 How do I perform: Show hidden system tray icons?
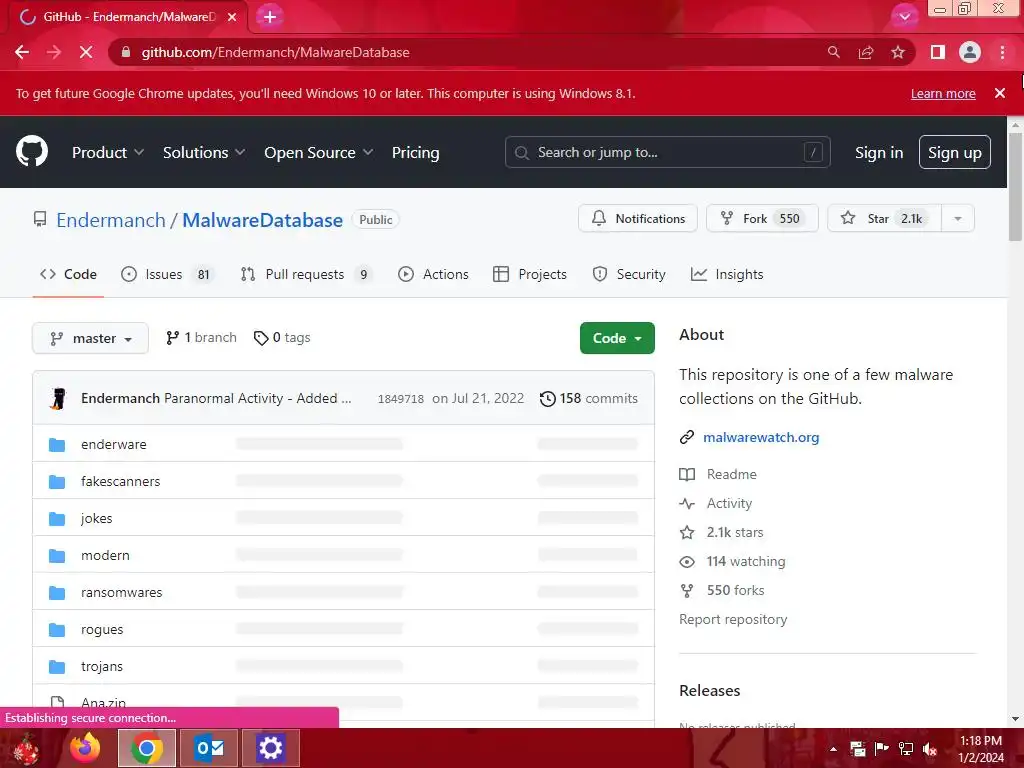coord(833,749)
